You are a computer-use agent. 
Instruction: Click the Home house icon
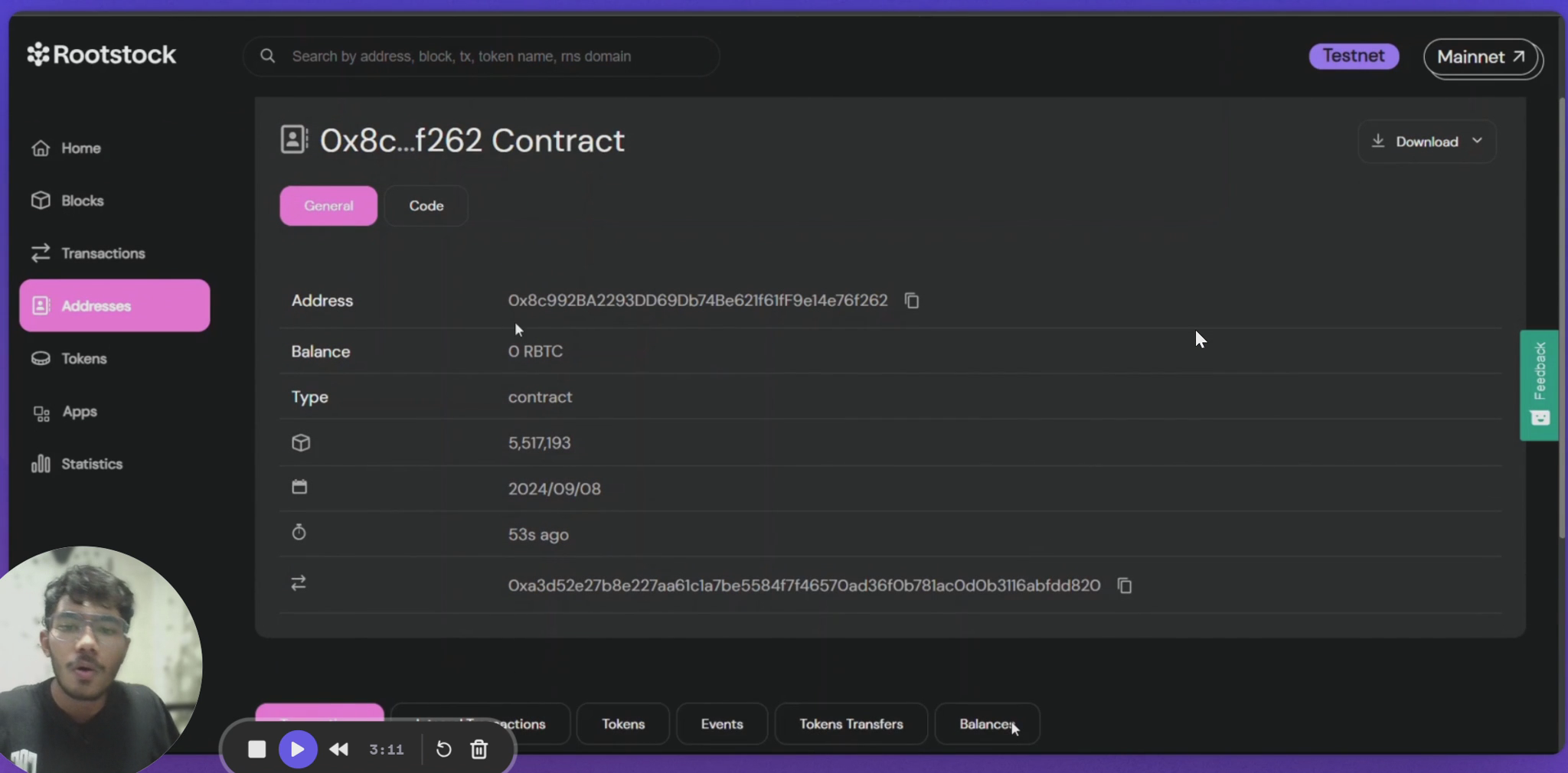click(x=41, y=148)
